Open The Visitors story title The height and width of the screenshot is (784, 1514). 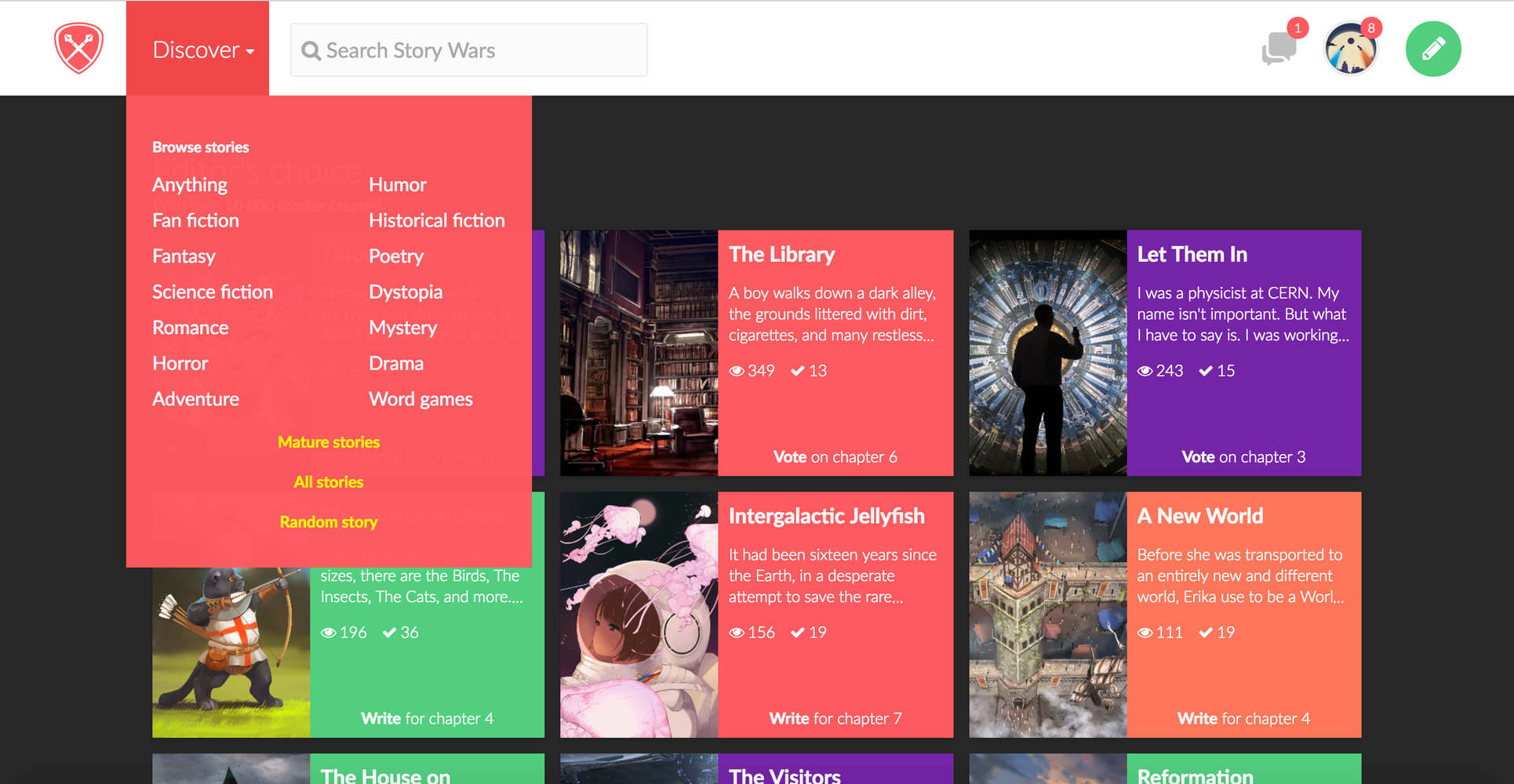click(784, 775)
